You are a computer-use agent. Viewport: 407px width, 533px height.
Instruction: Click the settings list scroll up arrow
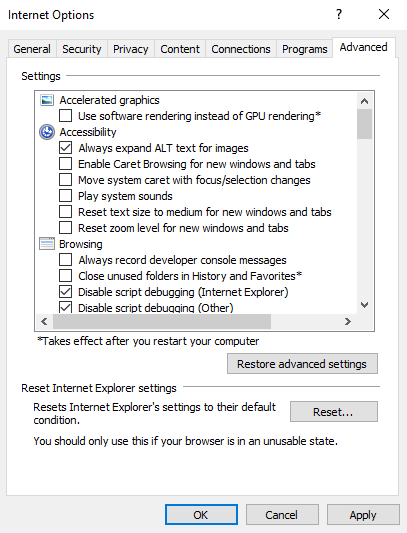click(364, 101)
